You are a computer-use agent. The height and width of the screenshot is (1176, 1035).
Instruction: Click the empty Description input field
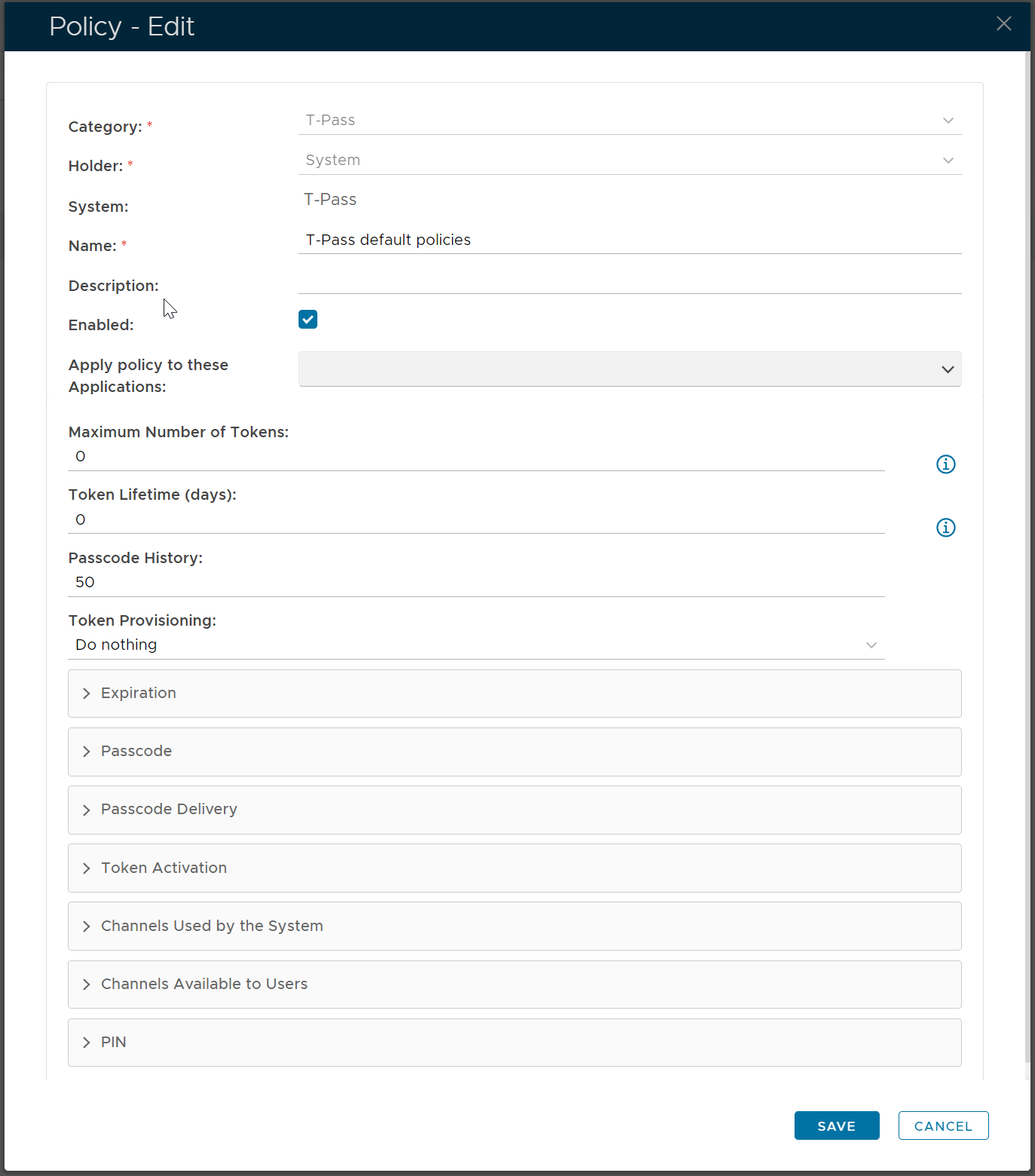coord(629,281)
